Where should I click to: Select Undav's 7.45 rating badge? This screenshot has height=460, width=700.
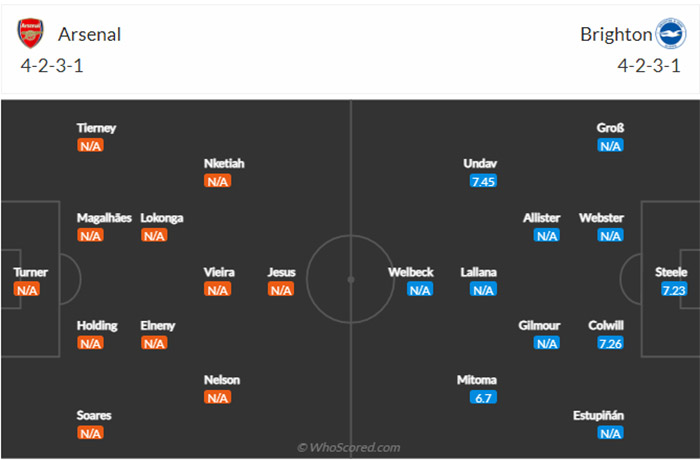[x=483, y=181]
